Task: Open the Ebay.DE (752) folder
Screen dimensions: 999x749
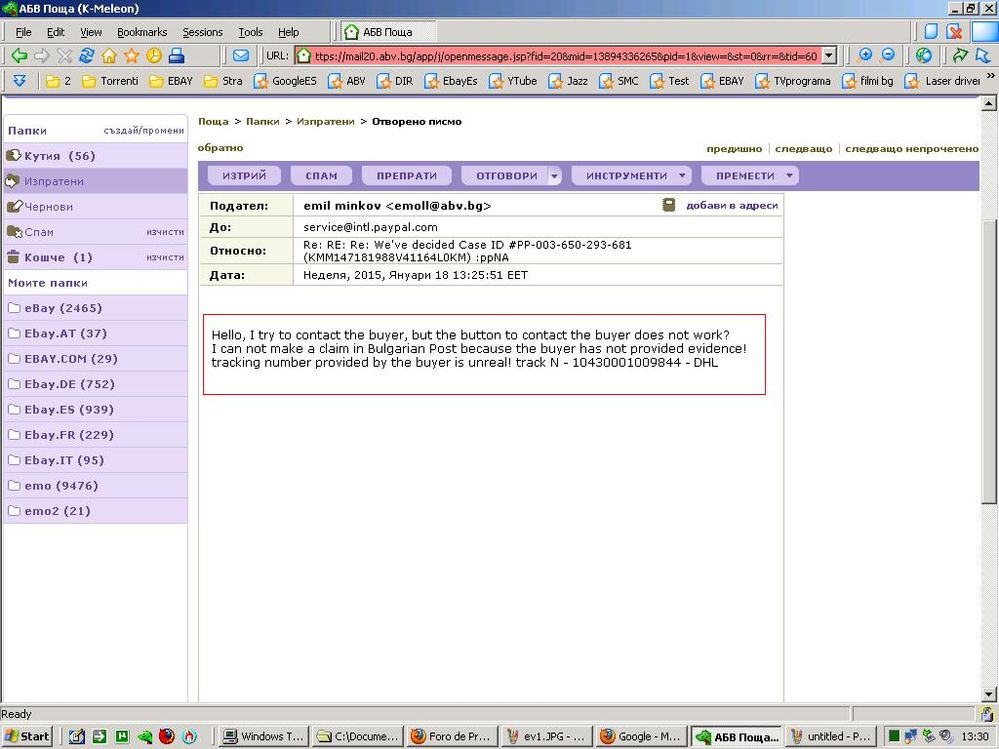Action: tap(96, 384)
